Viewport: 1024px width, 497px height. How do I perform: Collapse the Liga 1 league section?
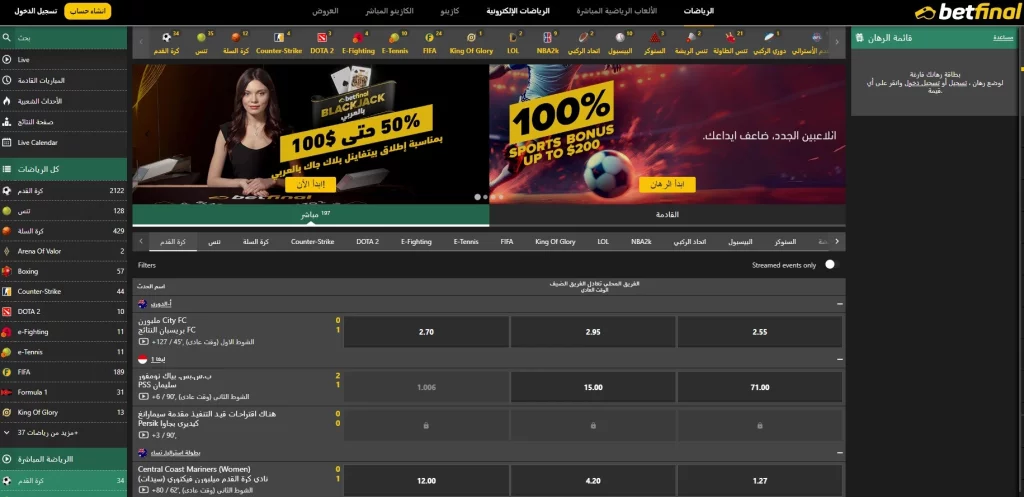click(x=839, y=359)
